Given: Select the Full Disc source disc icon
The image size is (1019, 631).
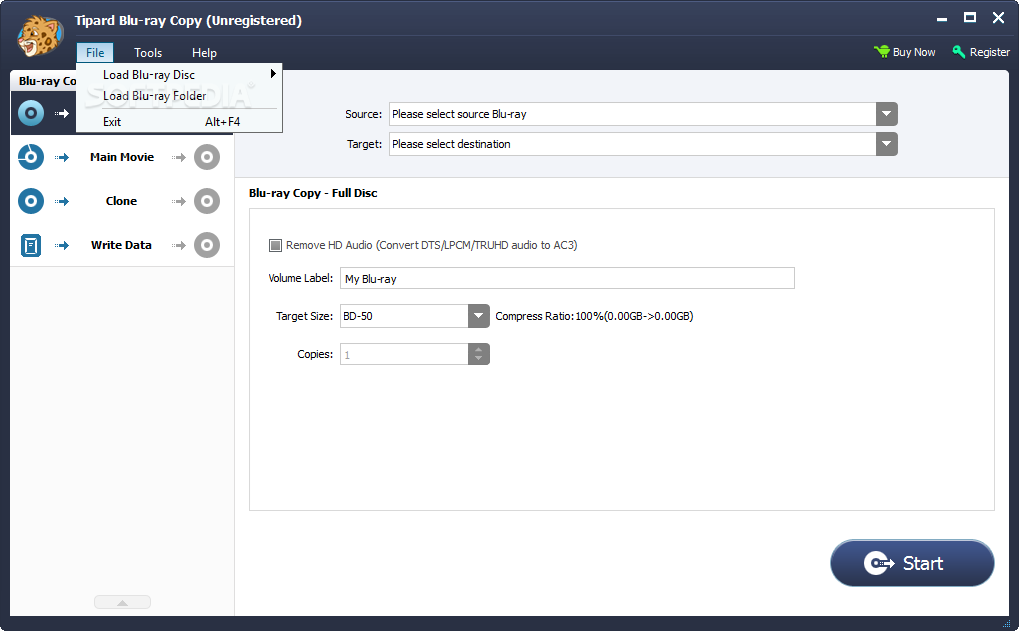Looking at the screenshot, I should [31, 113].
